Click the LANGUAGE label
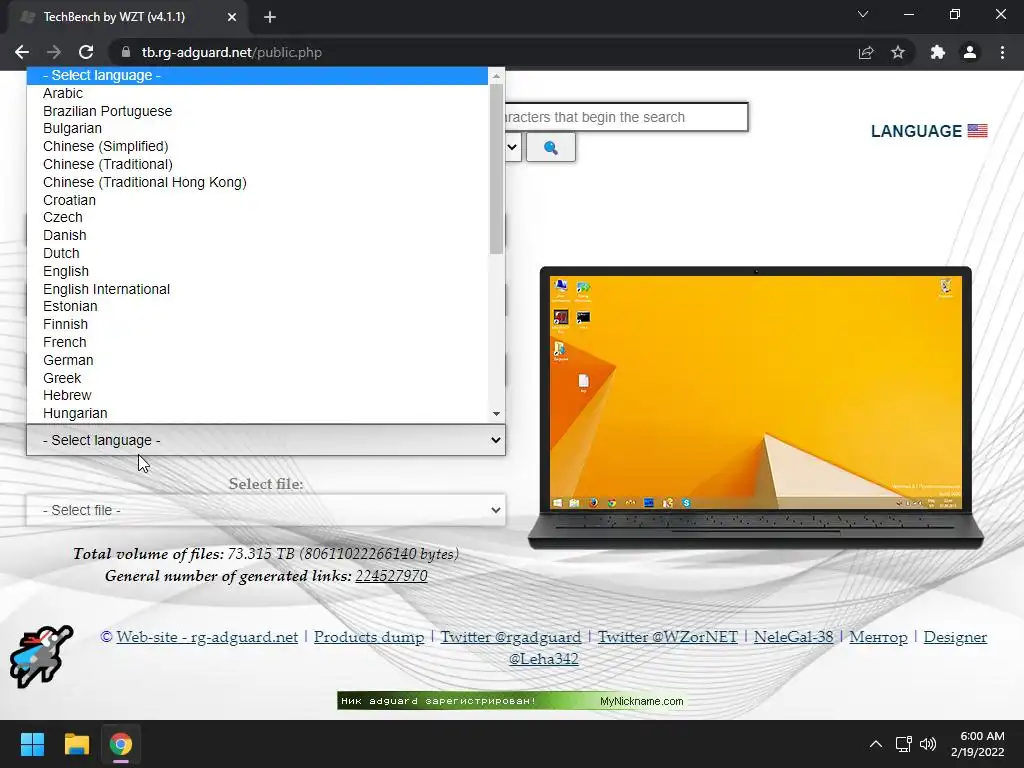This screenshot has height=768, width=1024. pos(916,131)
